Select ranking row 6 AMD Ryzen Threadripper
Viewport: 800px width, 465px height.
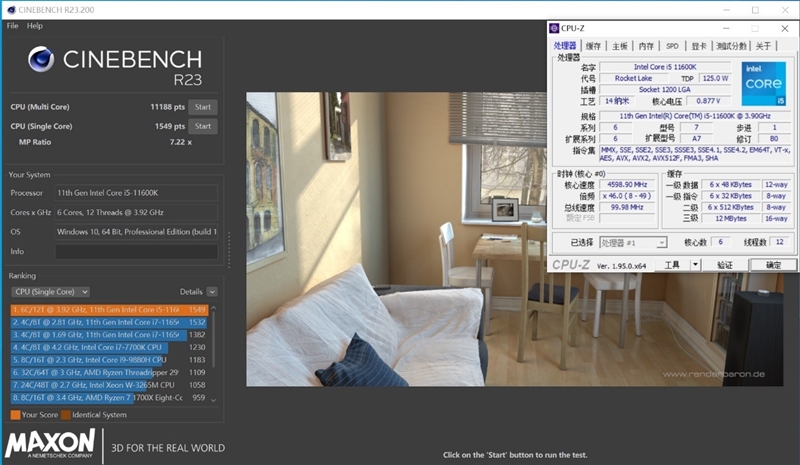(x=109, y=373)
